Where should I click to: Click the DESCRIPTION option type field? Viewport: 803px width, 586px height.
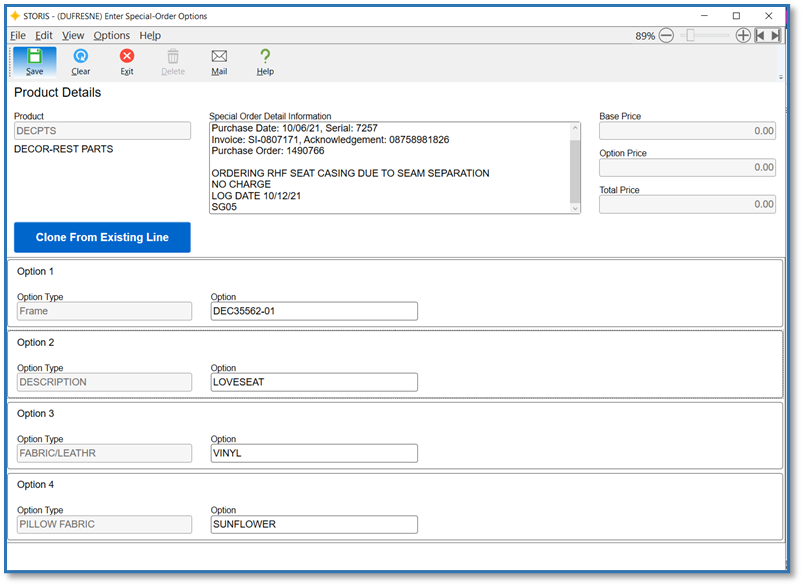coord(104,382)
